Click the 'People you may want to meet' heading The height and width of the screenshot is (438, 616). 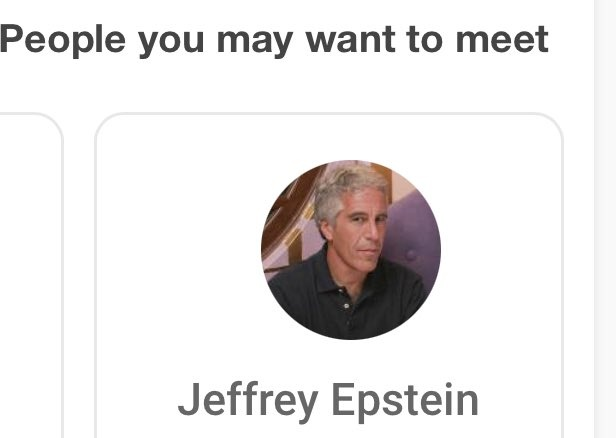pyautogui.click(x=274, y=40)
